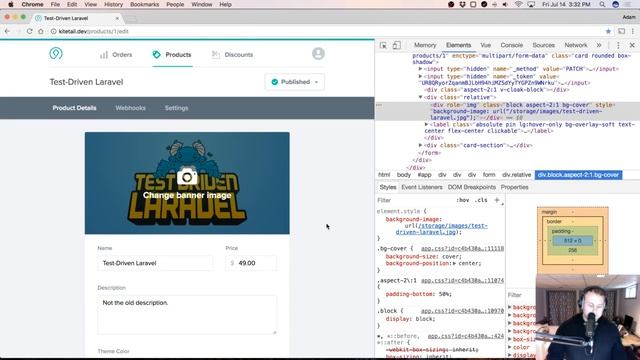
Task: Bookmark this page with the star
Action: click(x=608, y=31)
